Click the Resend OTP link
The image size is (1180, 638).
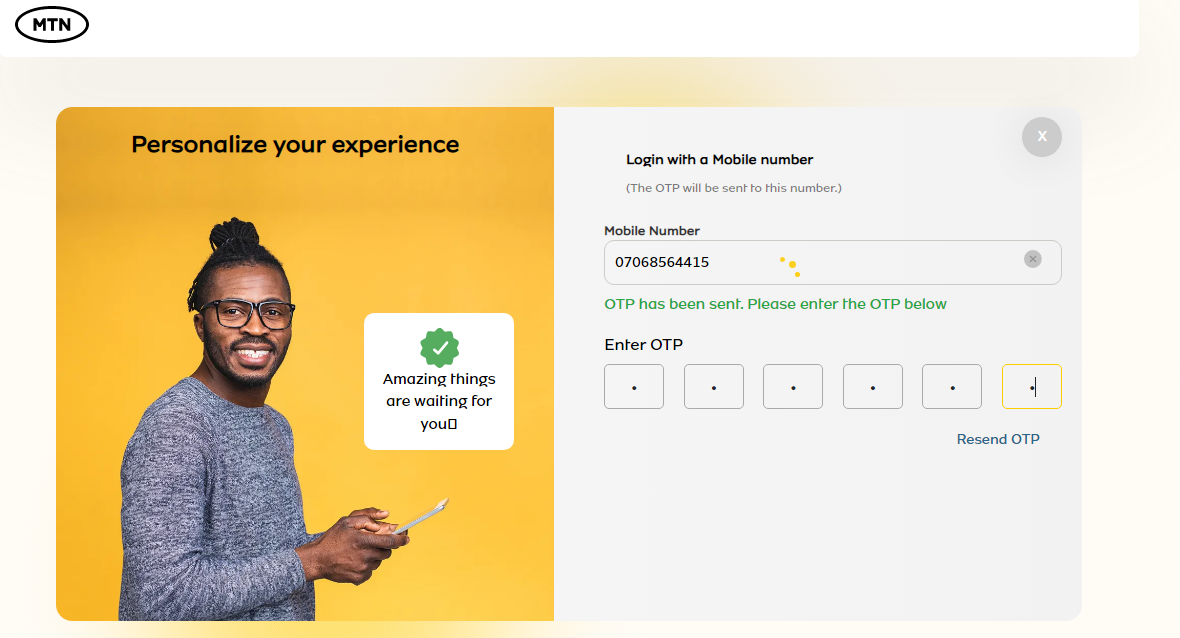point(998,439)
